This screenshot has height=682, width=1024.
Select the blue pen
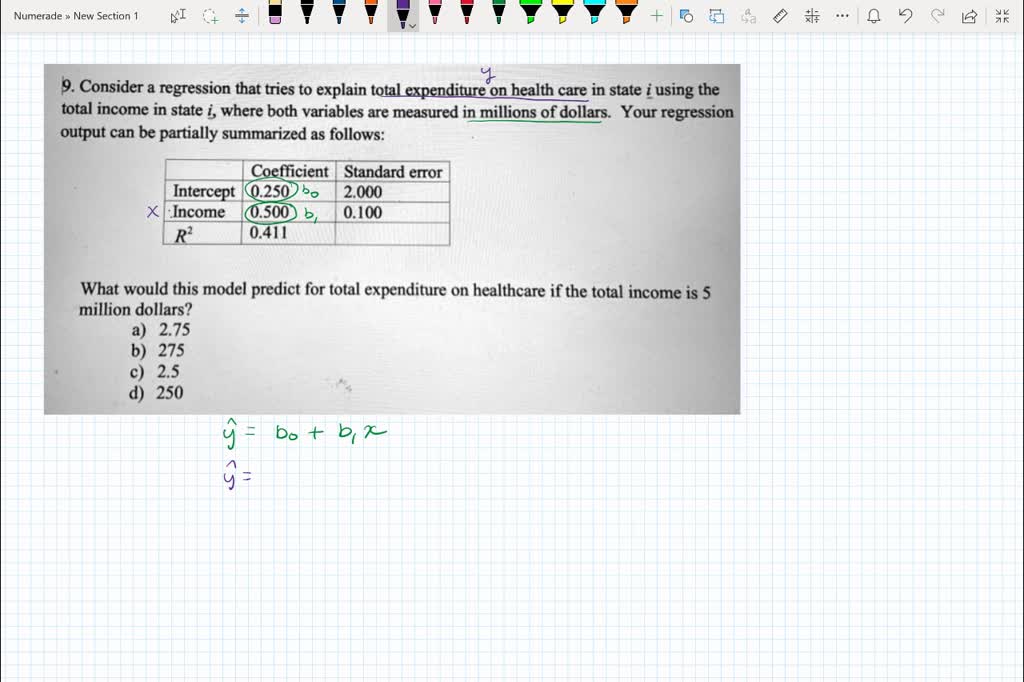(341, 15)
